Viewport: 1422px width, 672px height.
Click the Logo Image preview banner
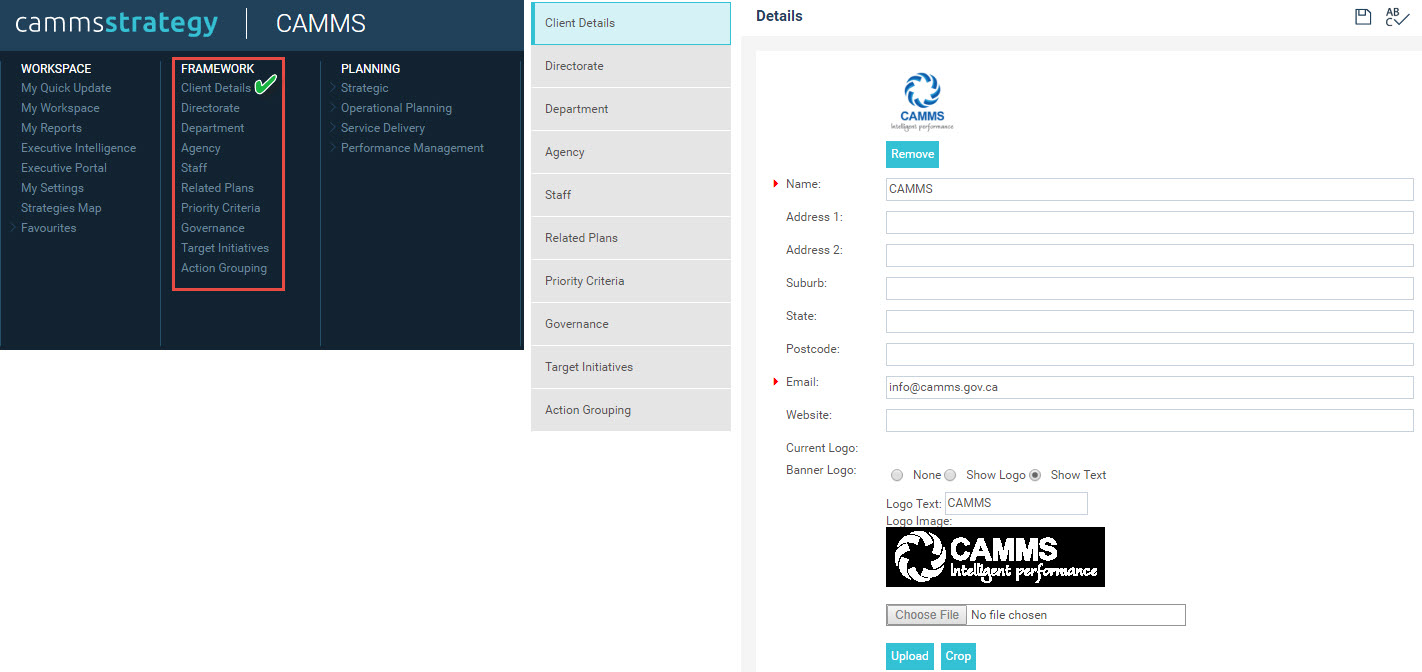(x=995, y=557)
